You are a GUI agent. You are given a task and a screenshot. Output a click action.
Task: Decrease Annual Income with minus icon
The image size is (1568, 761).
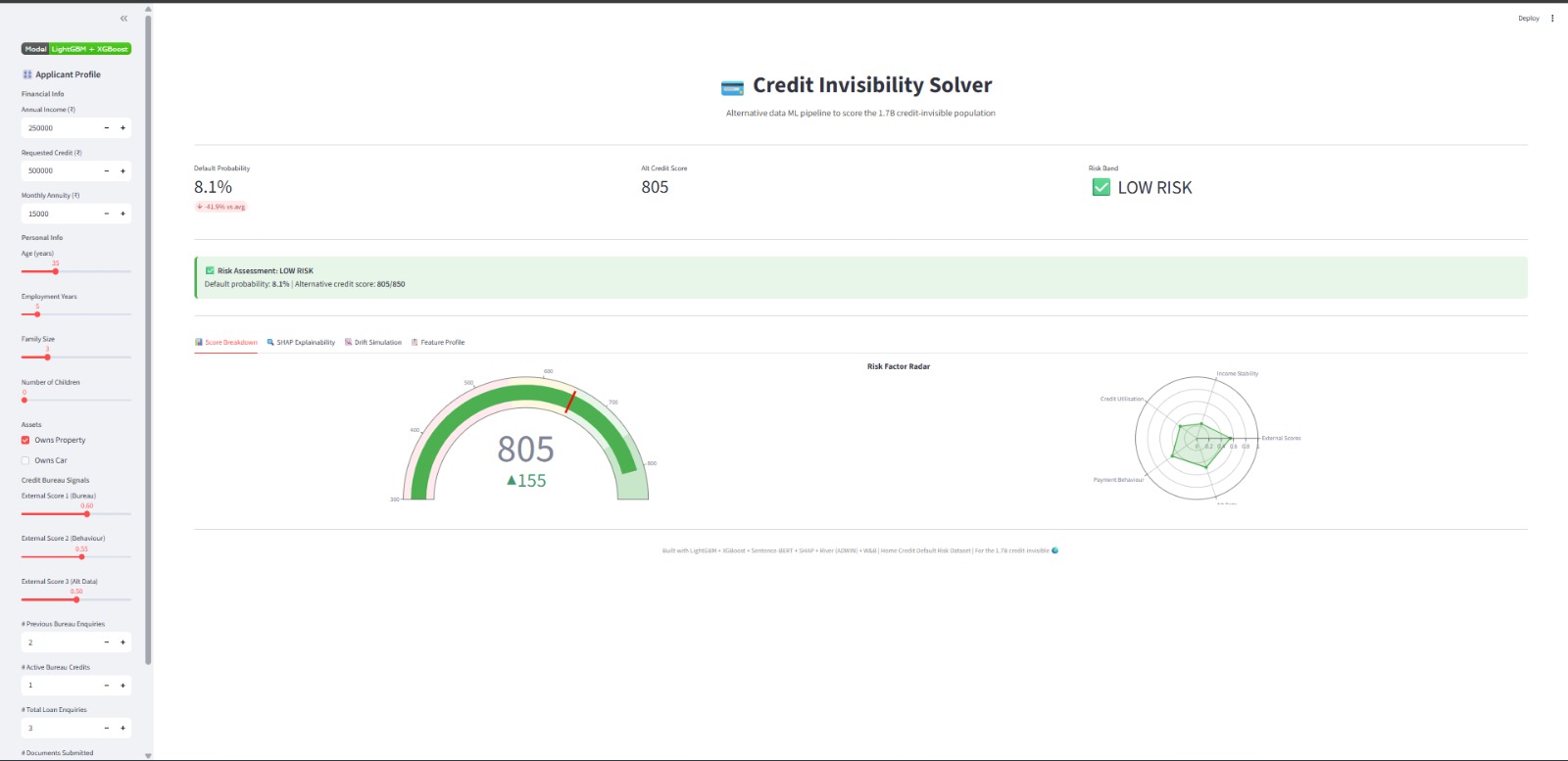107,128
